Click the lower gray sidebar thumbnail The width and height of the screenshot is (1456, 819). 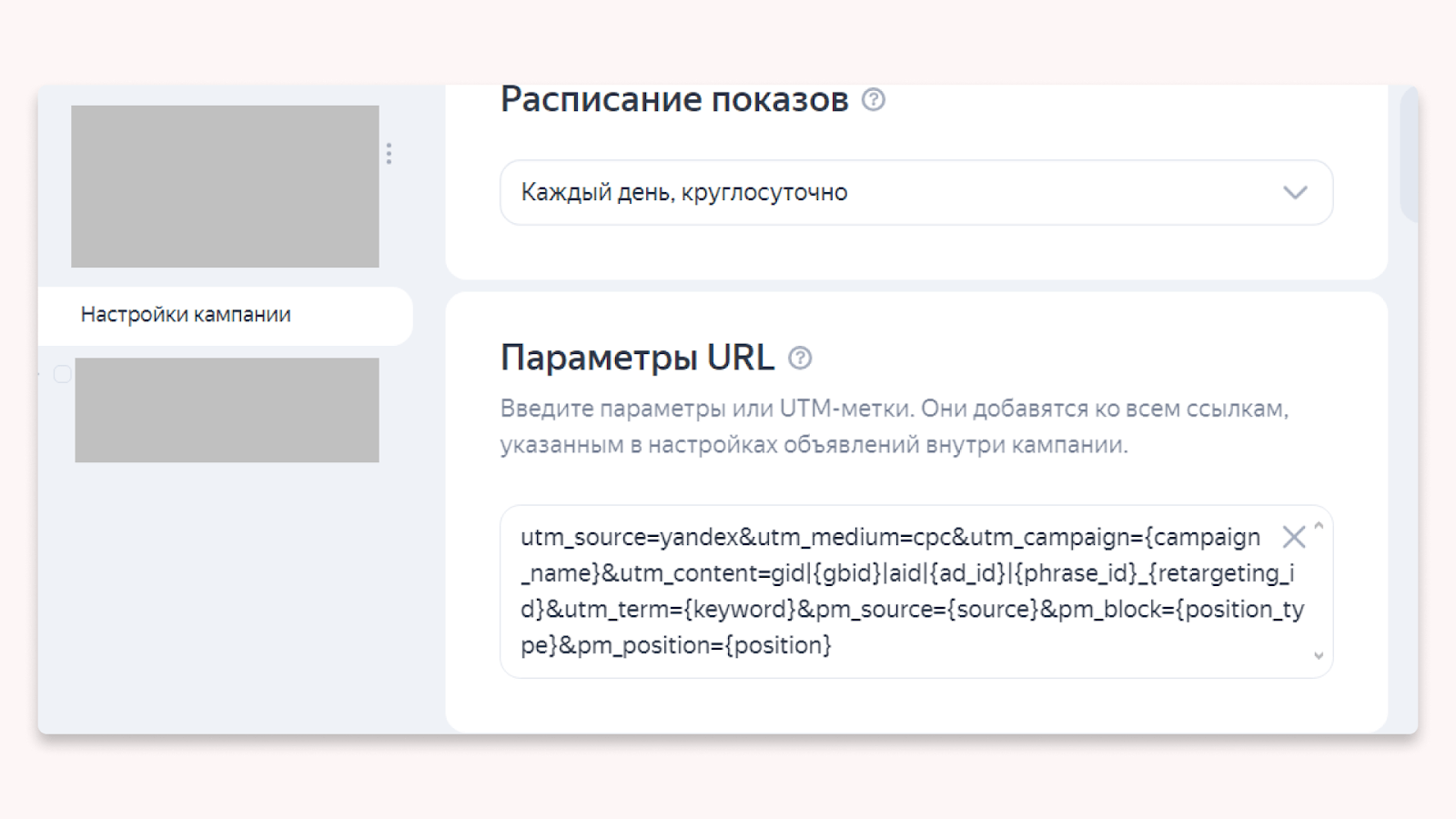pyautogui.click(x=227, y=409)
